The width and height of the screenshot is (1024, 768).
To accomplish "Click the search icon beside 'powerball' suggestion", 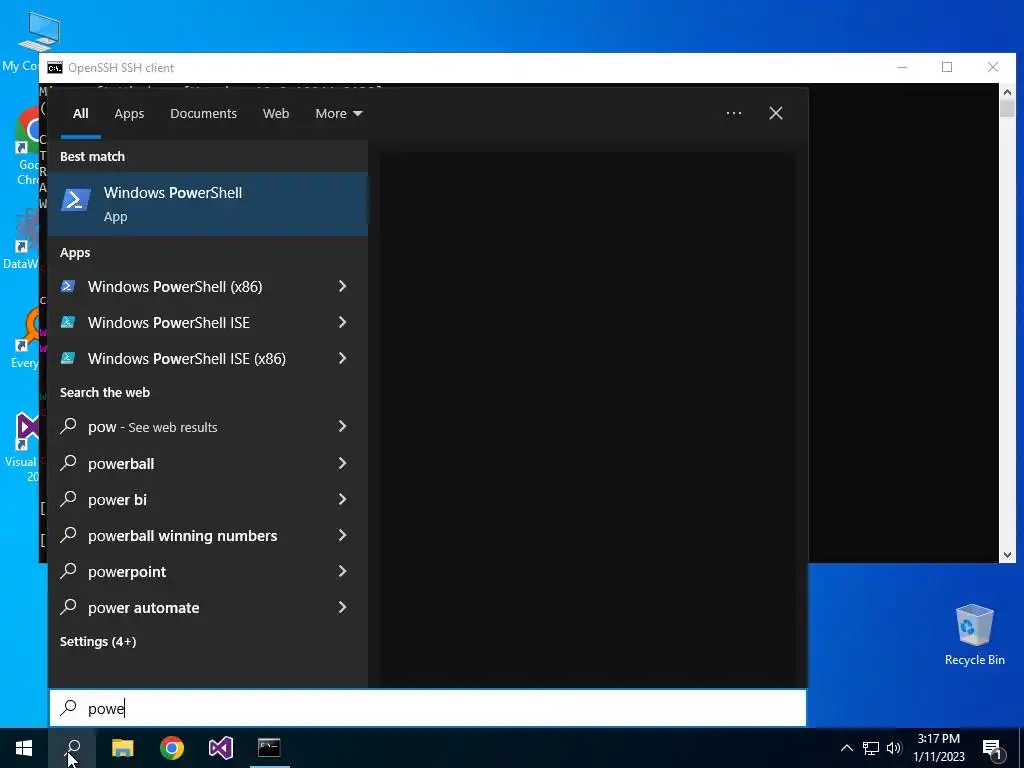I will [69, 462].
